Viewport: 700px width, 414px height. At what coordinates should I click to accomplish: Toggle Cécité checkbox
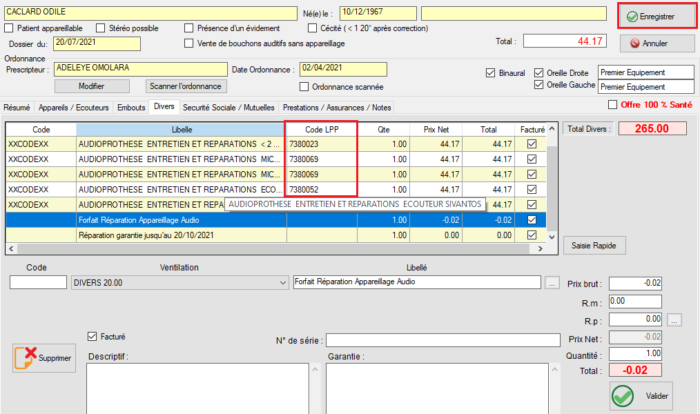click(x=312, y=28)
